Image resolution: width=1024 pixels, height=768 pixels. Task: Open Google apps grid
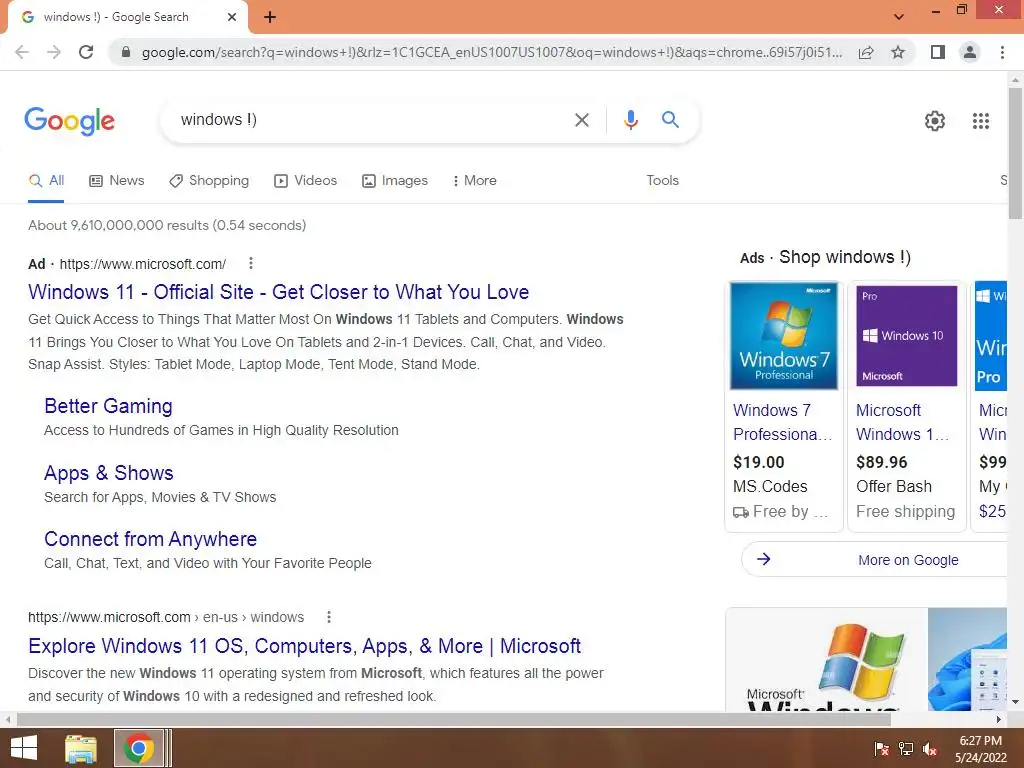pyautogui.click(x=981, y=121)
